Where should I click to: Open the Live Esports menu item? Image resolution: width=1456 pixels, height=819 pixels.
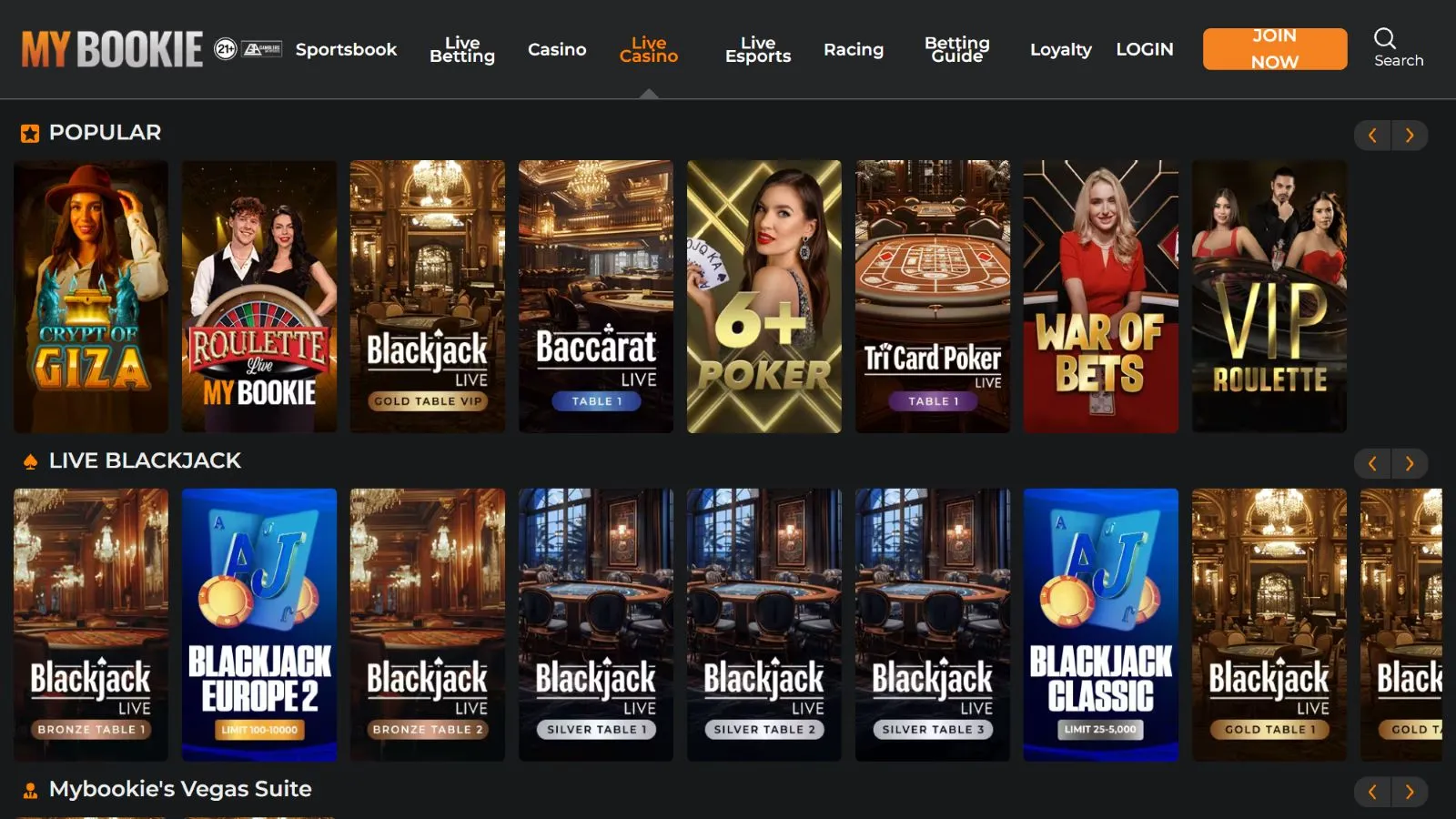coord(758,49)
